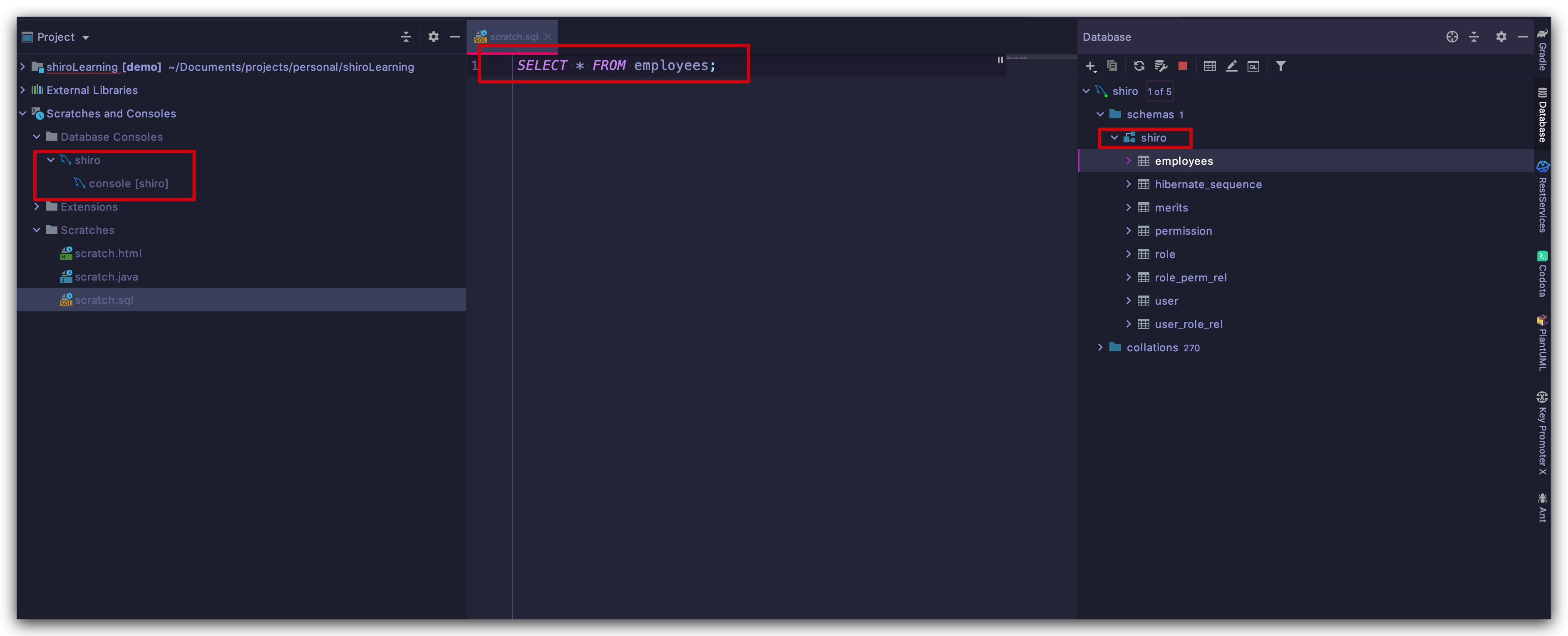1568x636 pixels.
Task: Select user table in Database tree
Action: tap(1166, 301)
